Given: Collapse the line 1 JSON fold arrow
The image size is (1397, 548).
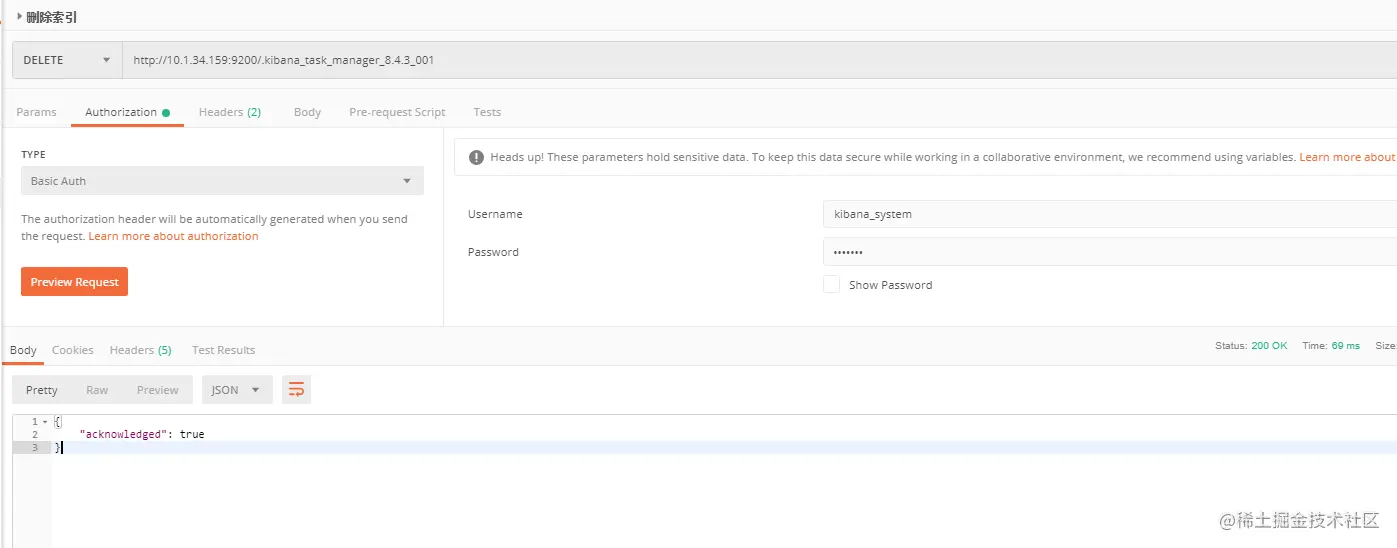Looking at the screenshot, I should [x=45, y=422].
